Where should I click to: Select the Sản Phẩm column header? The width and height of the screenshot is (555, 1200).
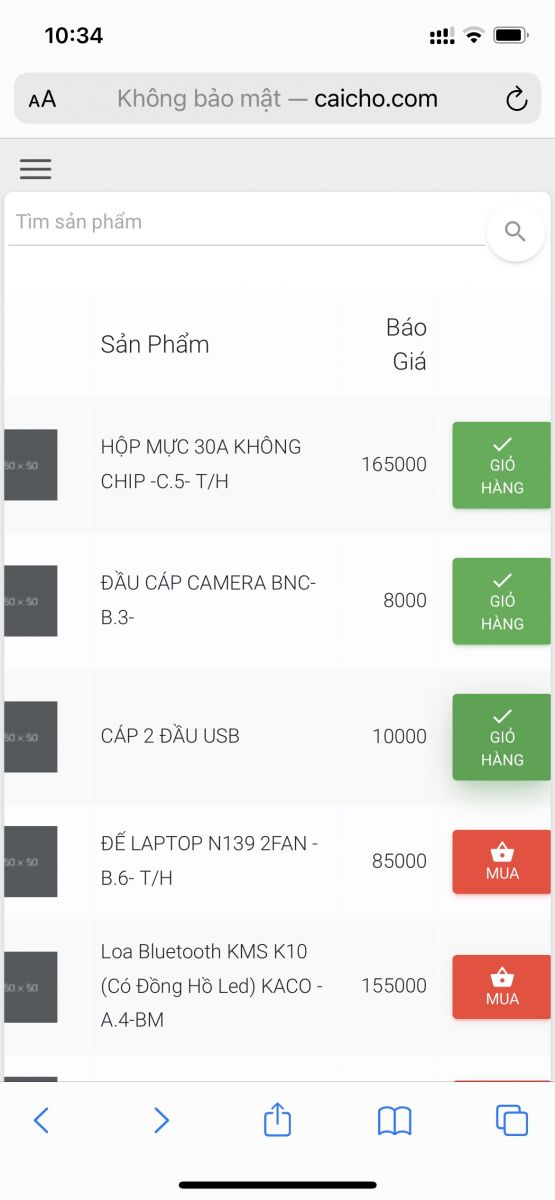coord(155,345)
